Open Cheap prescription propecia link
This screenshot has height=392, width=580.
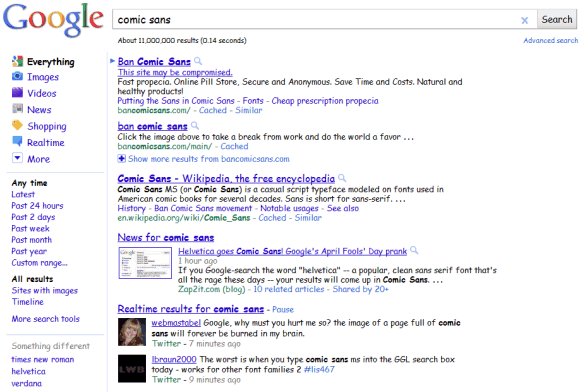click(x=325, y=101)
